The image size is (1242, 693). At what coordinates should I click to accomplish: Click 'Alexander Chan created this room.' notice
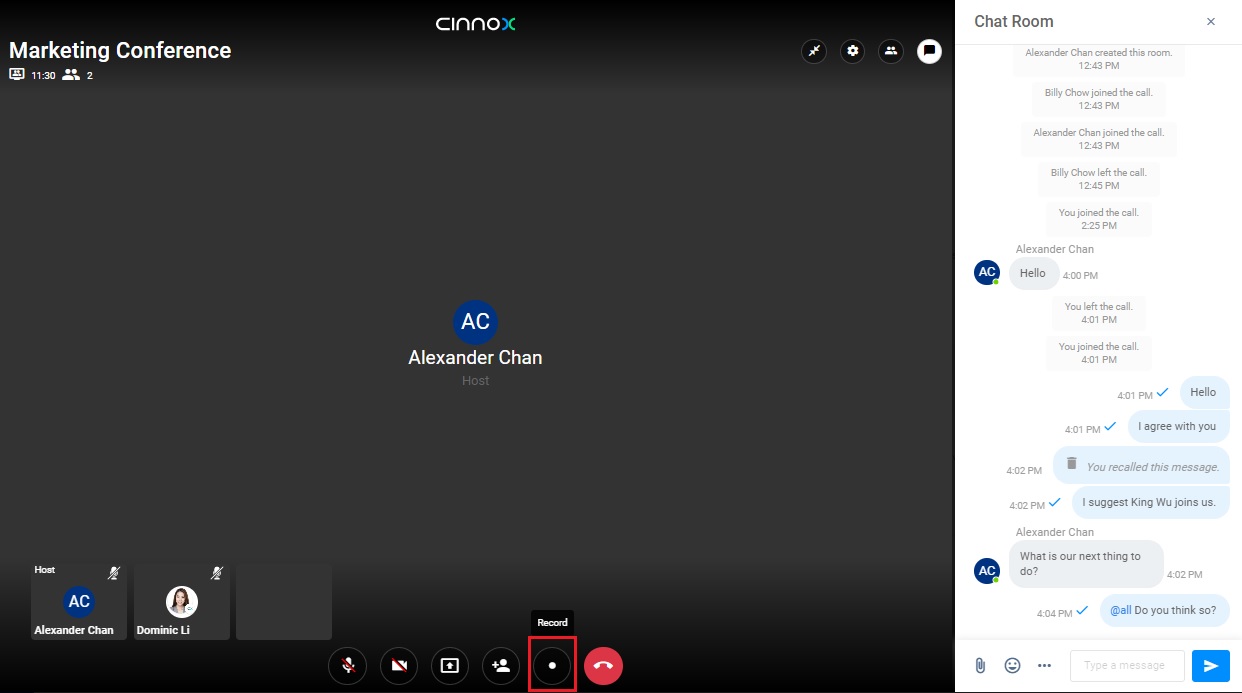(1099, 59)
